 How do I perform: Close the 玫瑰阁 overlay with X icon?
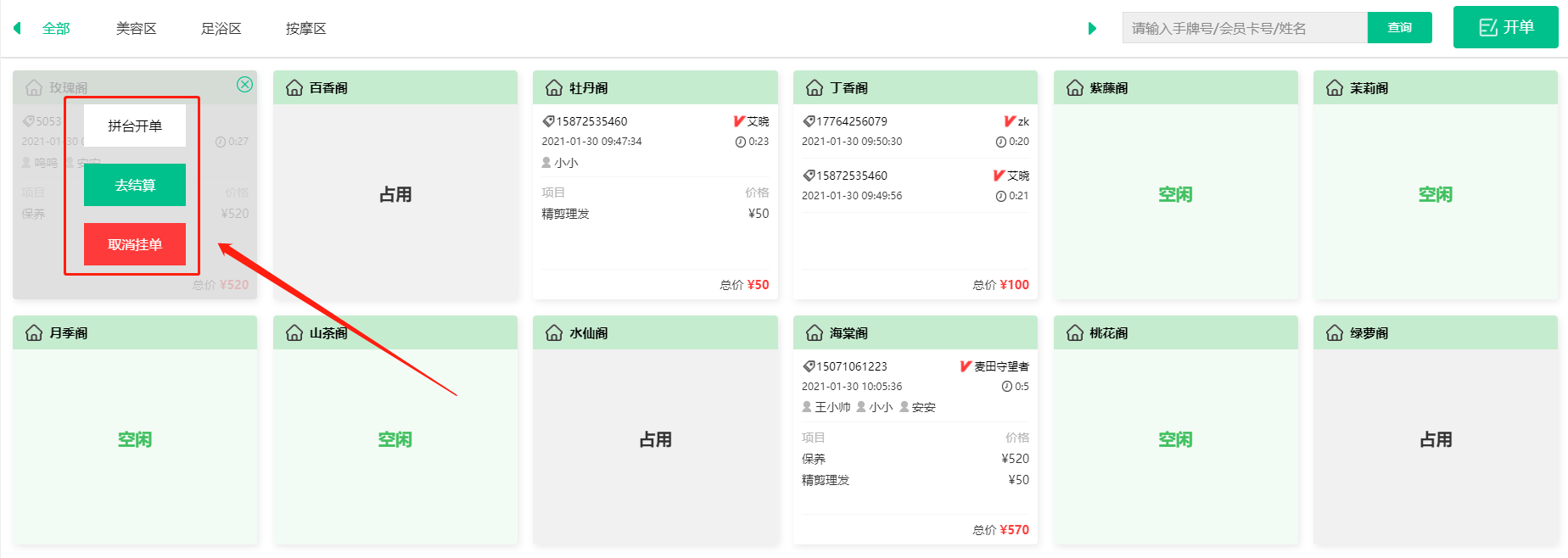point(244,84)
